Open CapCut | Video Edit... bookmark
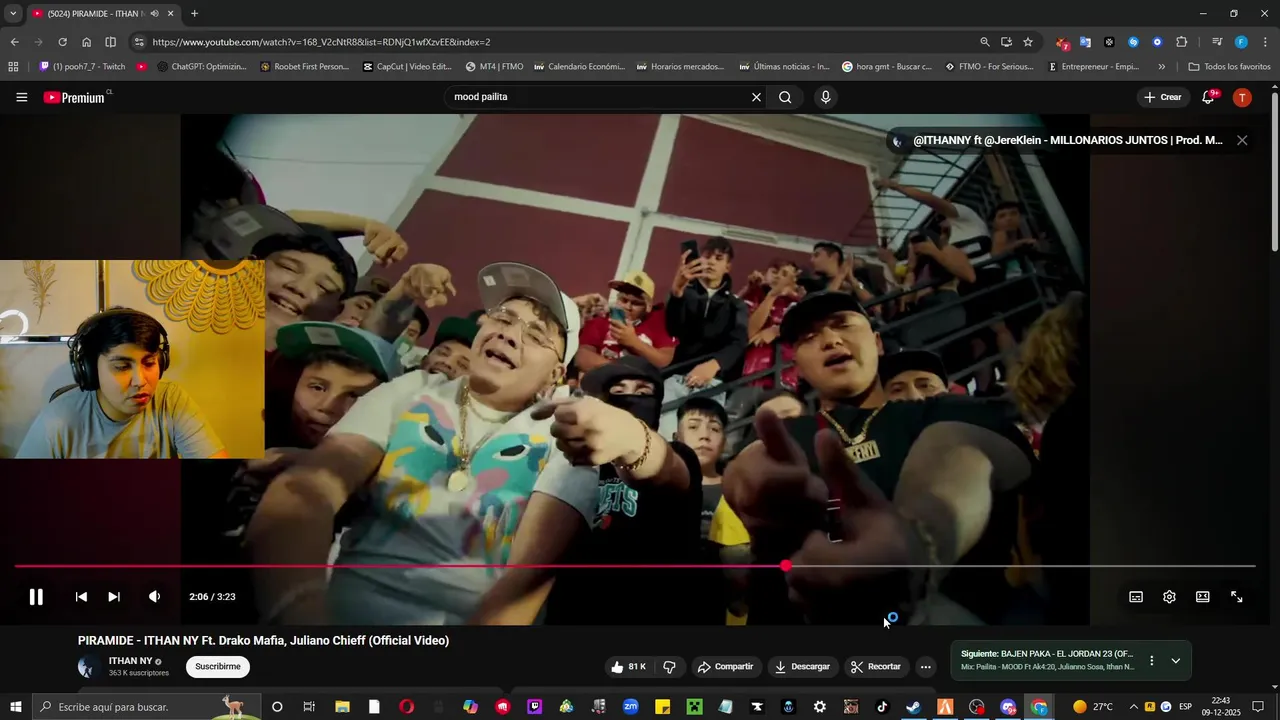 point(407,67)
